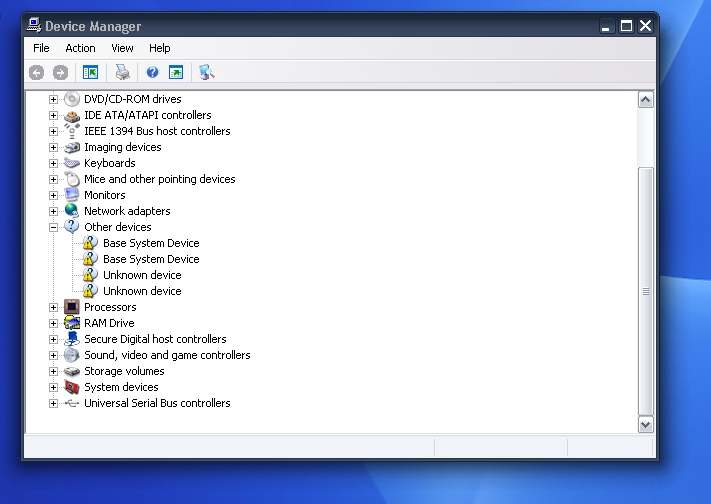Click the Sound, video and game controllers icon
The width and height of the screenshot is (711, 504).
[72, 355]
